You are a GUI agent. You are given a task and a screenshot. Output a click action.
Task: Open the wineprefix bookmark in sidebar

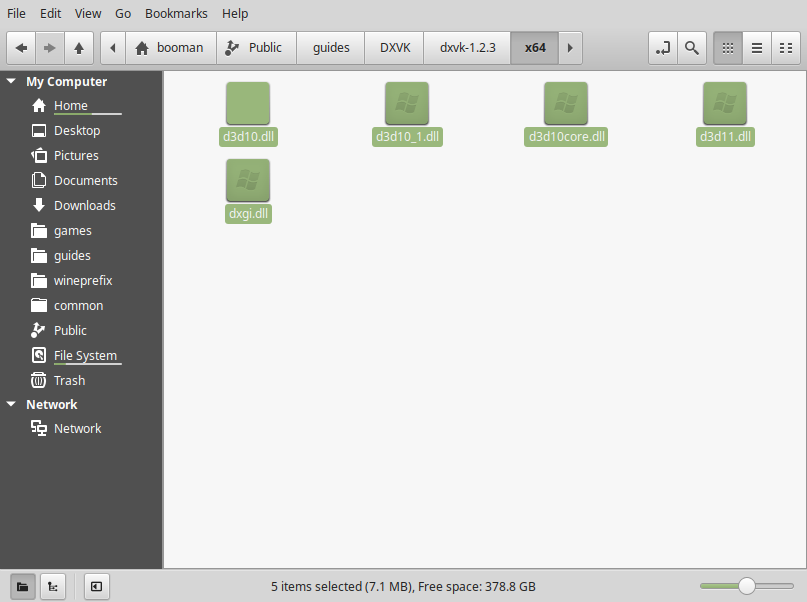pyautogui.click(x=83, y=280)
